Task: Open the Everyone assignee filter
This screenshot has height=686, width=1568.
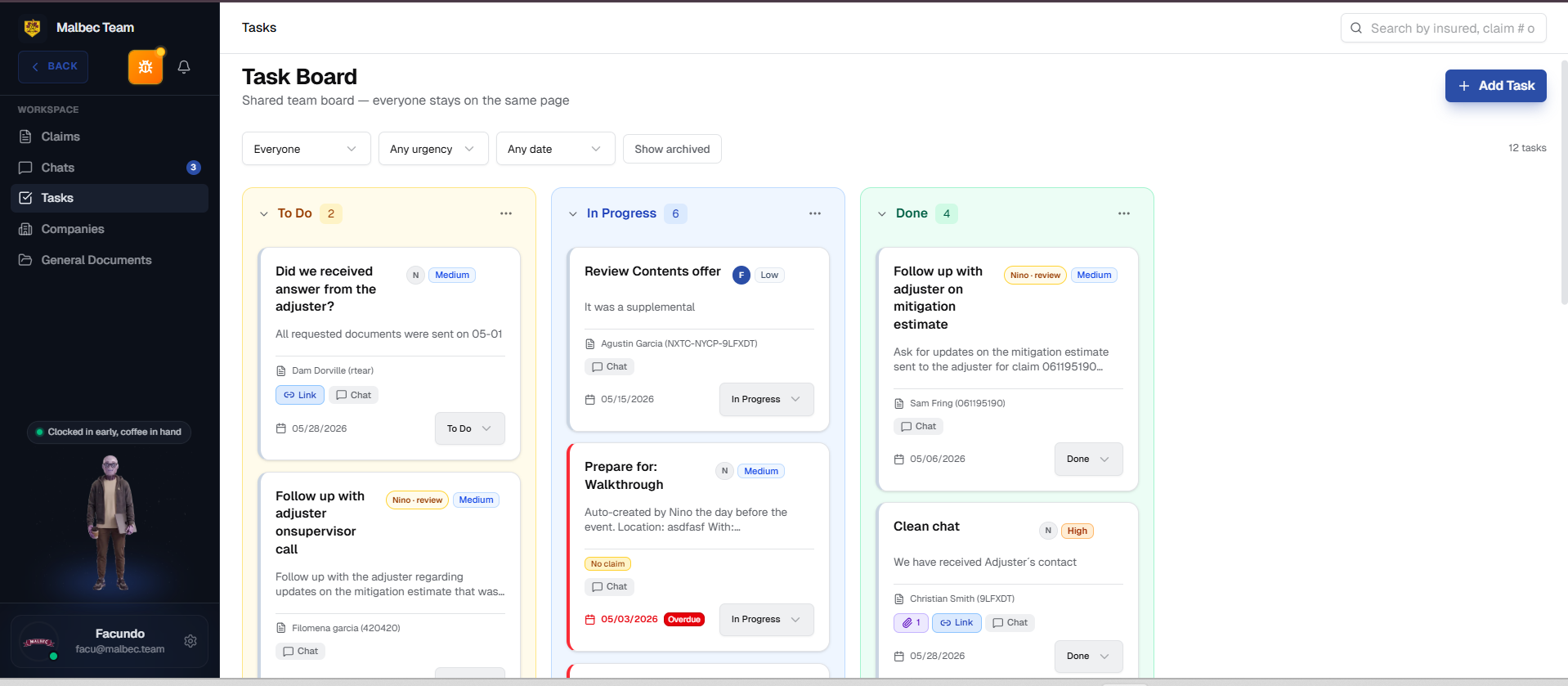Action: pos(307,149)
